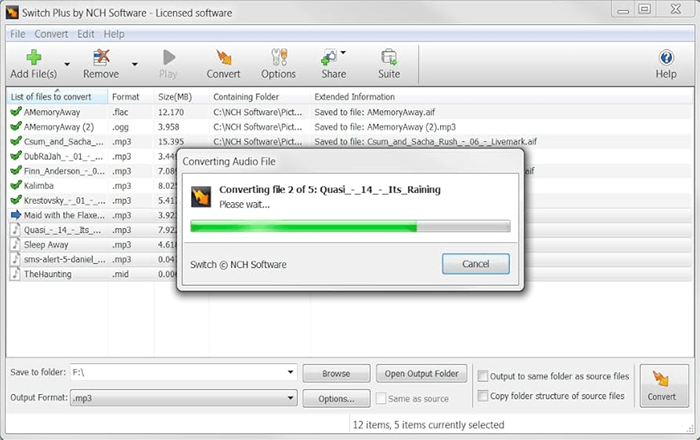Click '12 items, 5 items currently selected' status

click(x=428, y=425)
